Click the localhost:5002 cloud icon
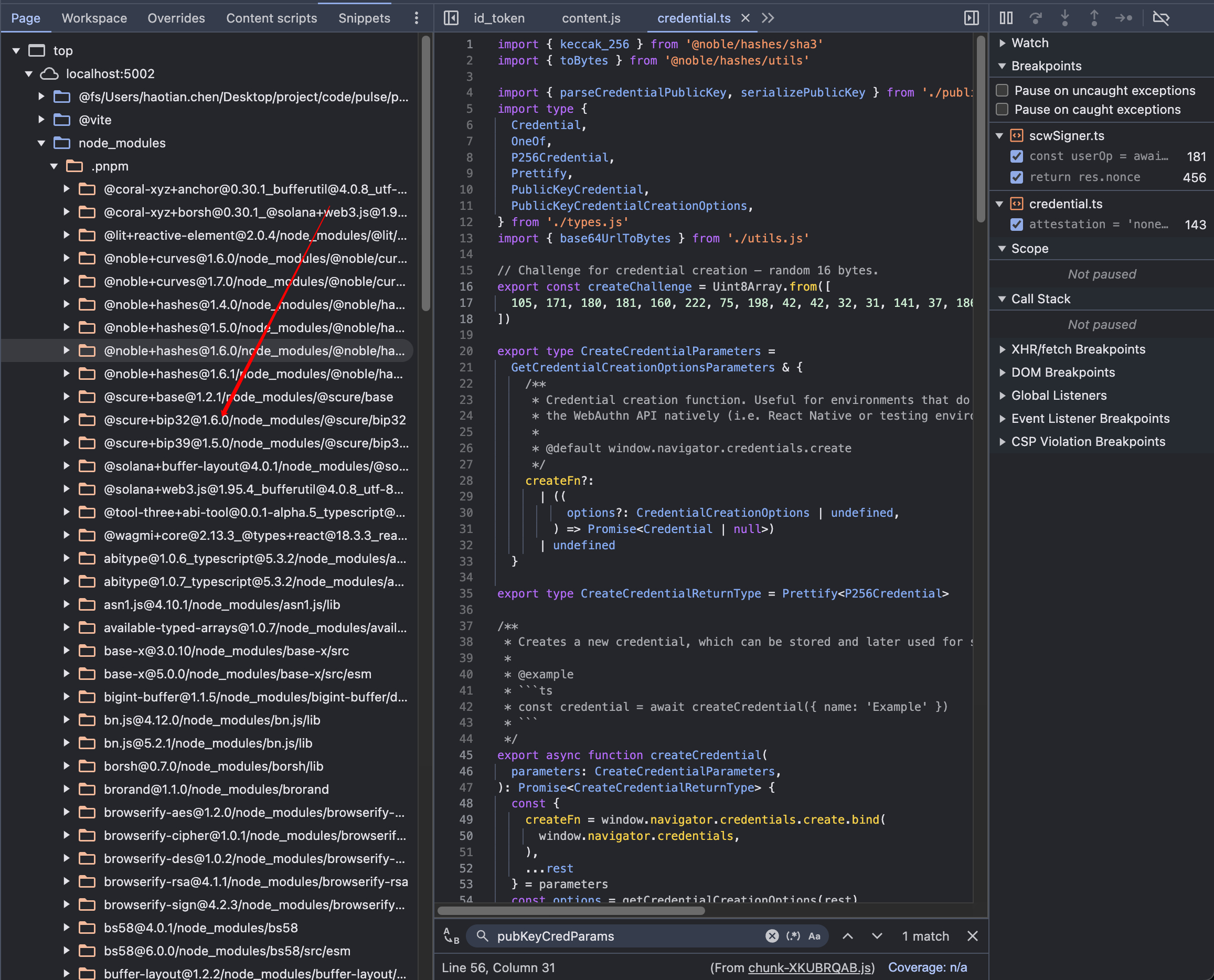The image size is (1214, 980). 50,73
